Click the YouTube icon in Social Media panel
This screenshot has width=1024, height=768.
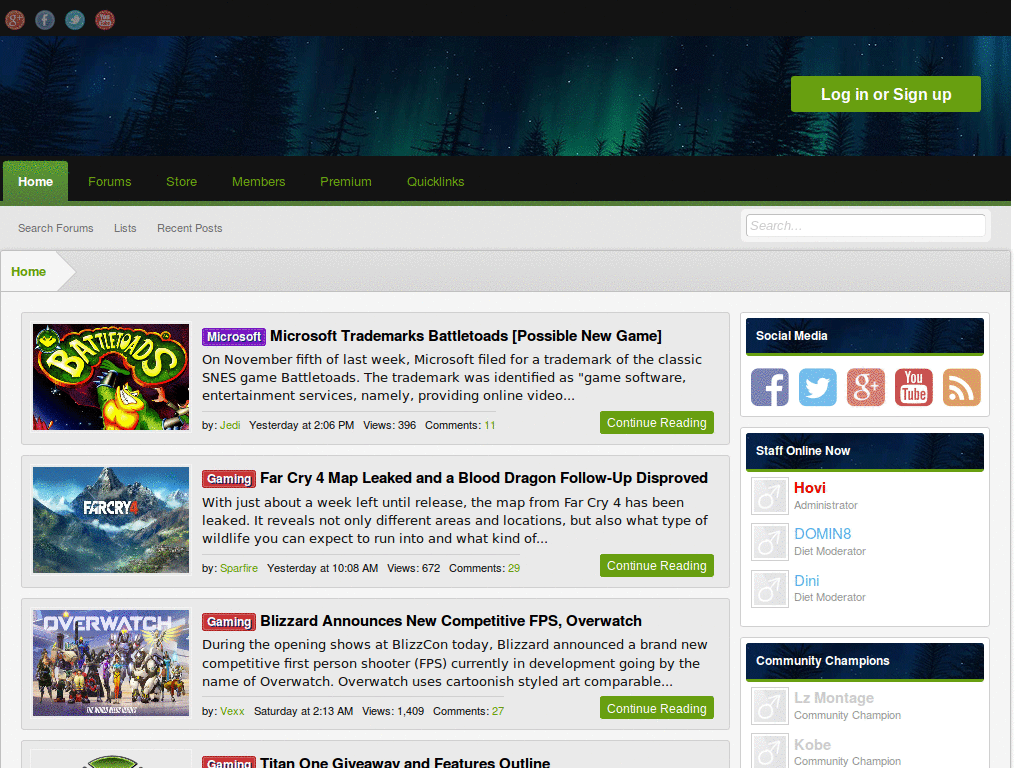coord(914,387)
